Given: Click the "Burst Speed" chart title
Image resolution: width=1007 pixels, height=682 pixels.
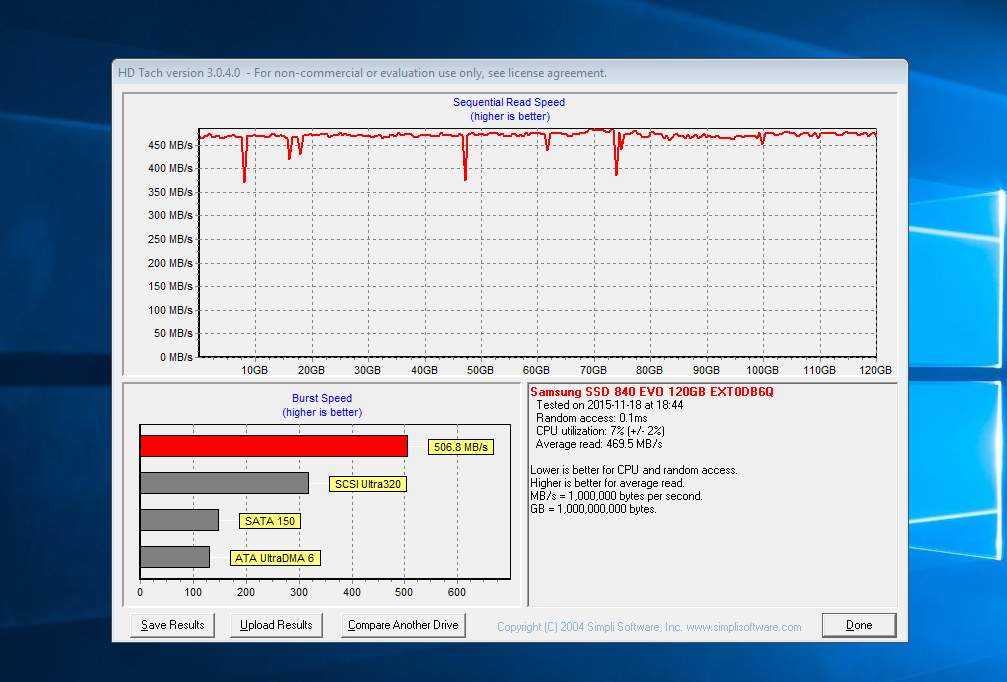Looking at the screenshot, I should 322,398.
